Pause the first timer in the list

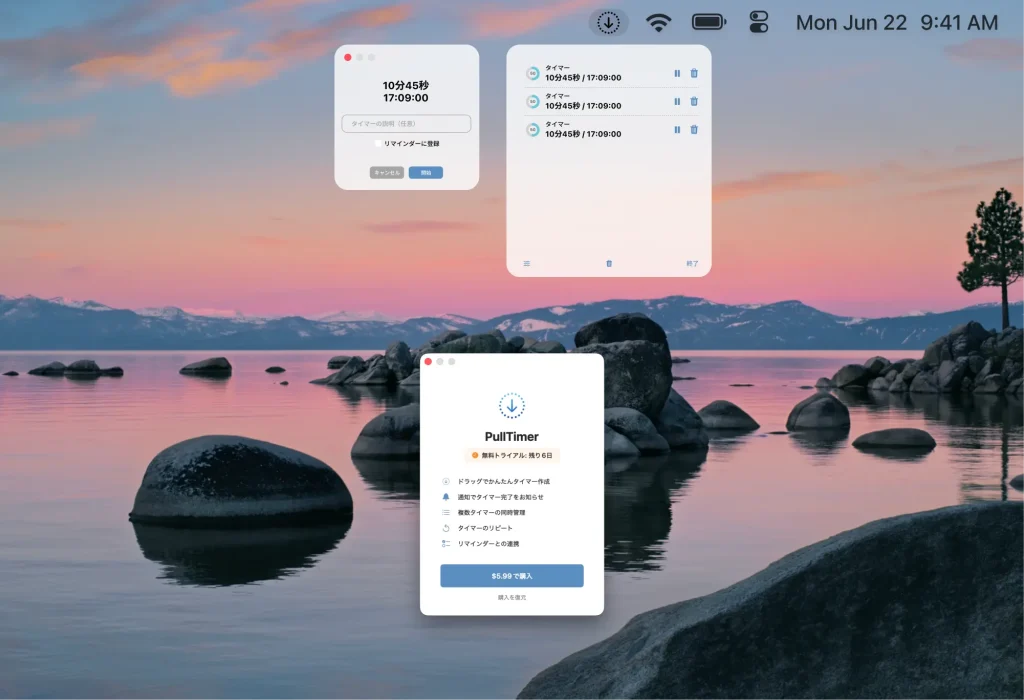click(x=677, y=73)
